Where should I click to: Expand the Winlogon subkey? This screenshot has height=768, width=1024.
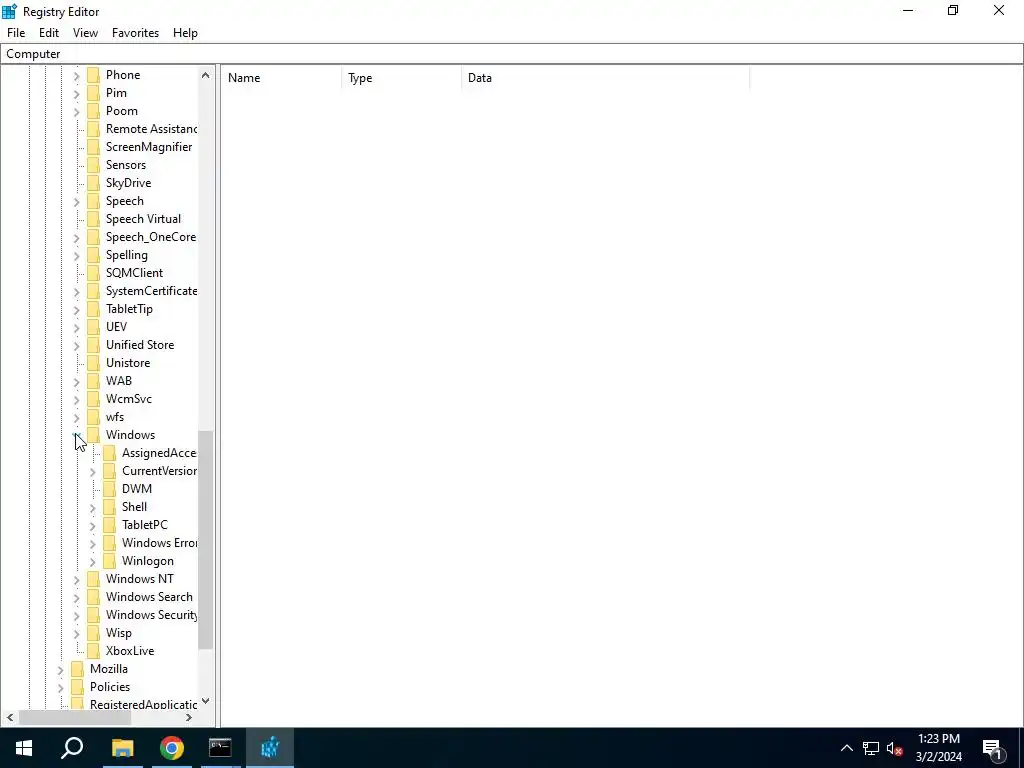[92, 562]
